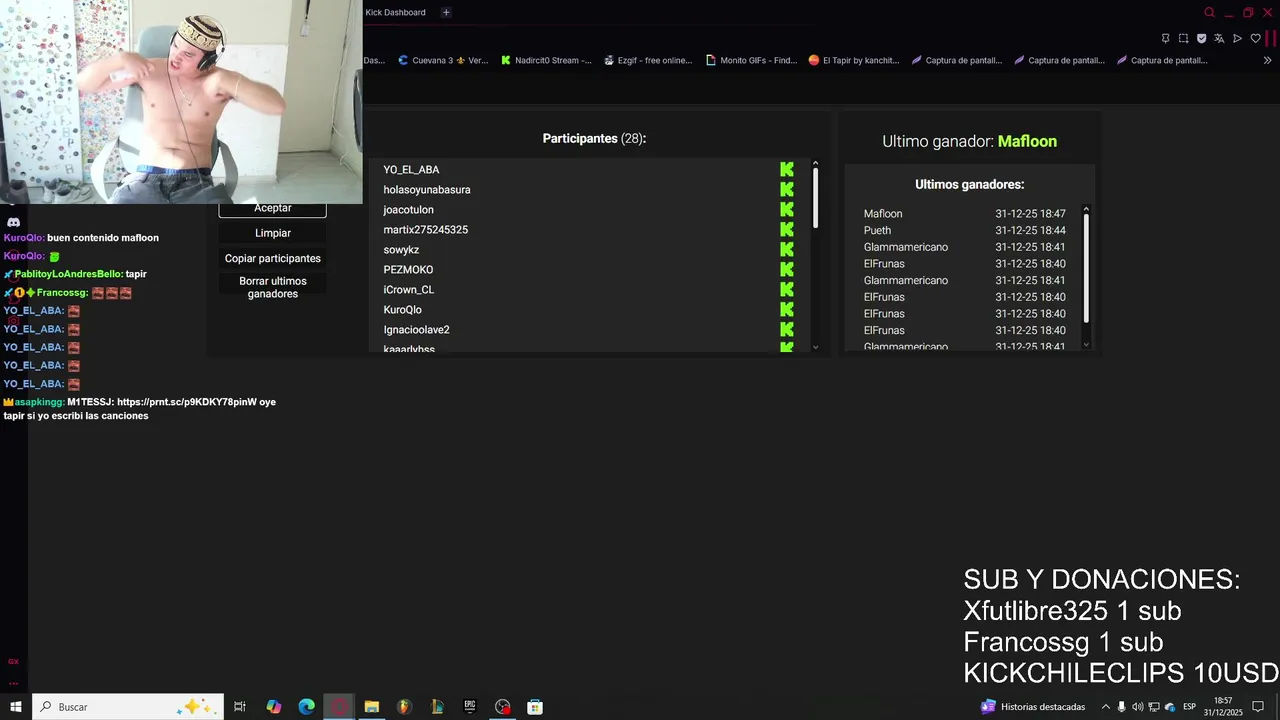Viewport: 1280px width, 720px height.
Task: Click Borrar ultimos ganadores button
Action: [273, 288]
